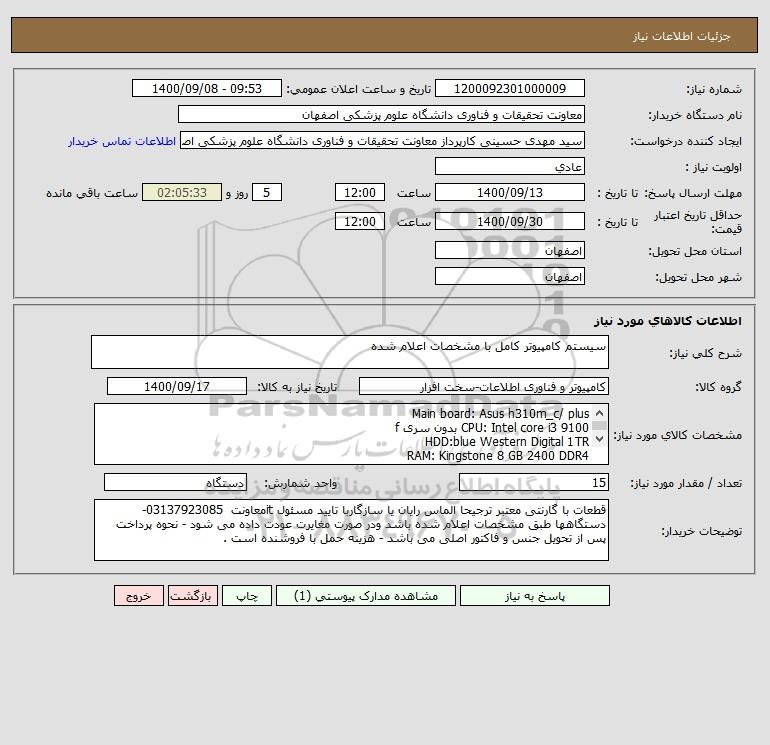
Task: Click the text RAM: Kingstone 8 GB 2400 DDR4
Action: coord(497,456)
